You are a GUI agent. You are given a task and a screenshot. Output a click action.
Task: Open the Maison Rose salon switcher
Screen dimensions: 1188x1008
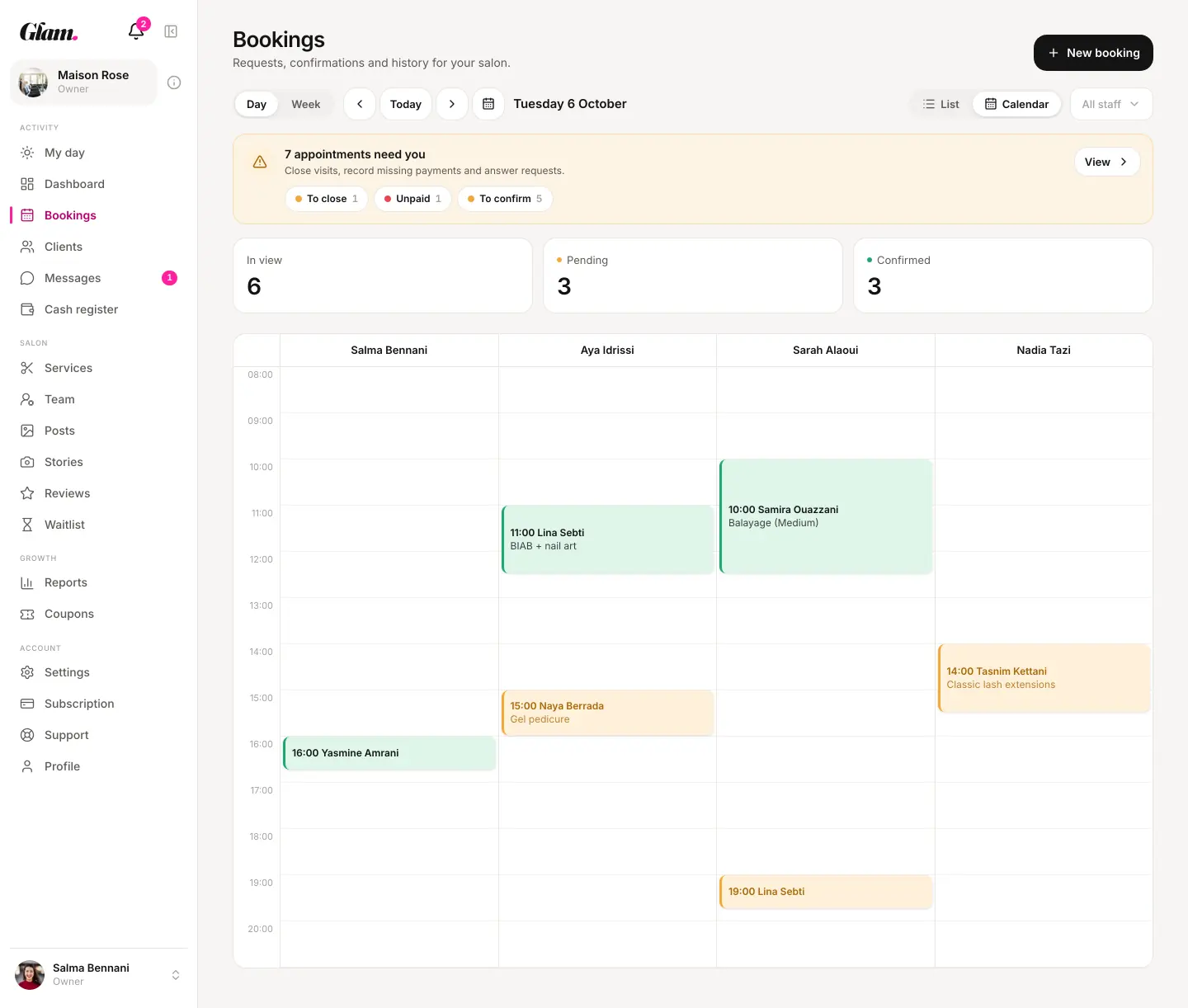[x=83, y=82]
